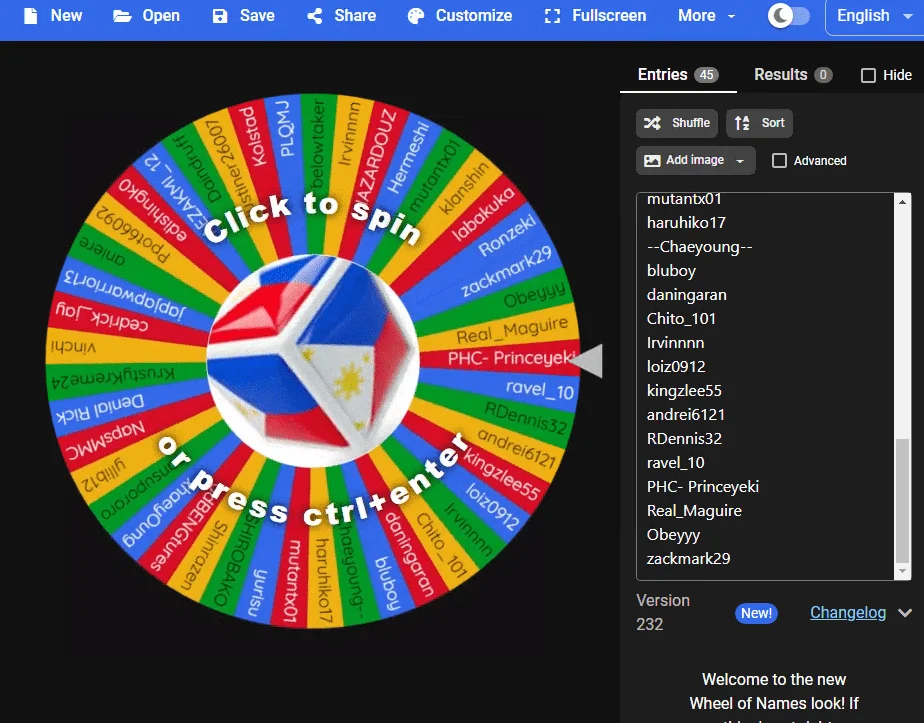This screenshot has height=723, width=924.
Task: Click the wheel pointer arrow
Action: (x=587, y=361)
